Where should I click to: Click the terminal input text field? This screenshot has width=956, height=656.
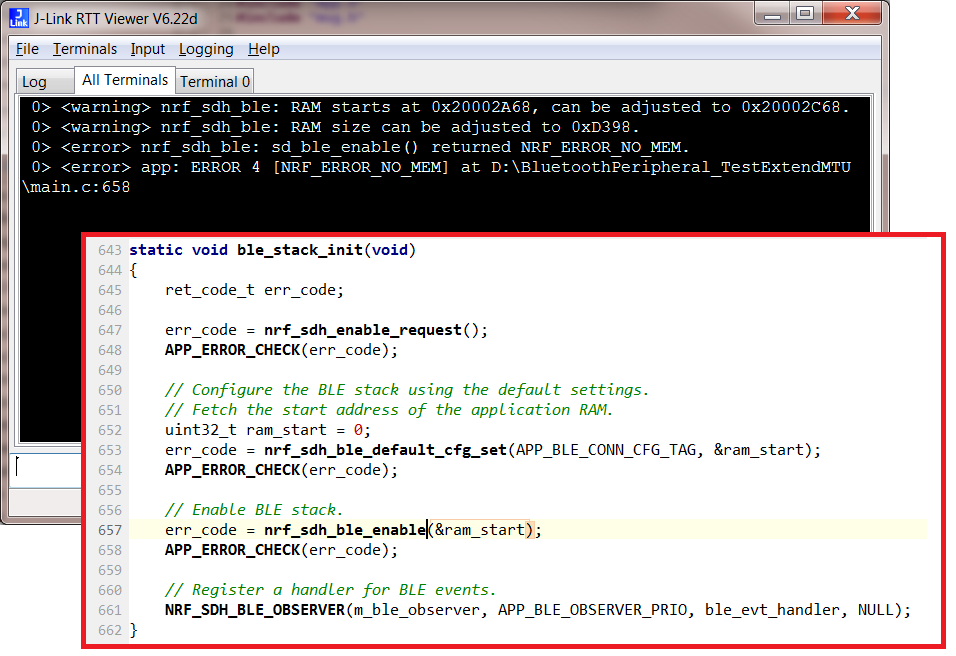(x=46, y=469)
